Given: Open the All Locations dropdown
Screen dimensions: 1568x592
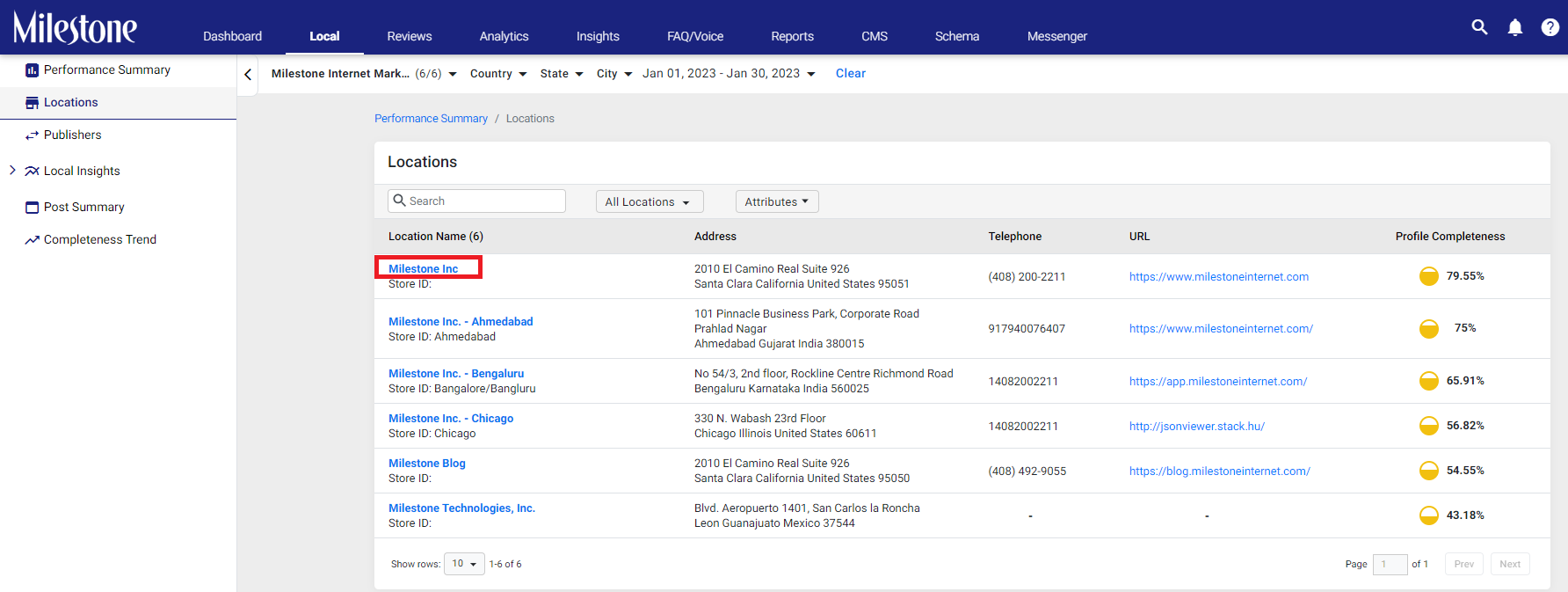Looking at the screenshot, I should click(x=650, y=201).
